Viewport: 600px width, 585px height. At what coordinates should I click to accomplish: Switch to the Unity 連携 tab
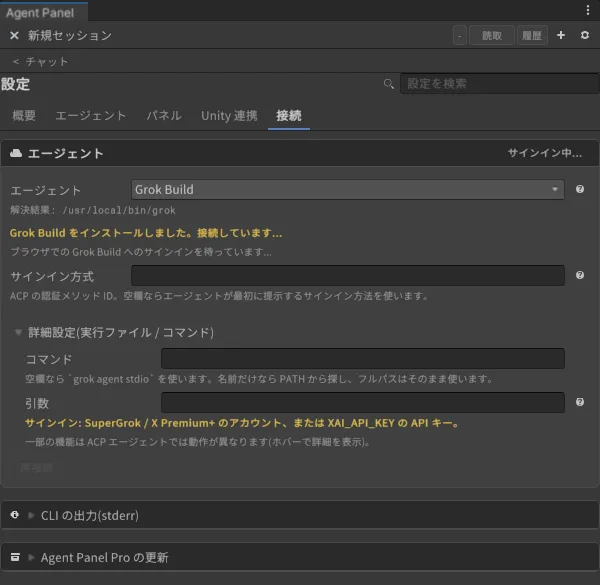[x=229, y=116]
